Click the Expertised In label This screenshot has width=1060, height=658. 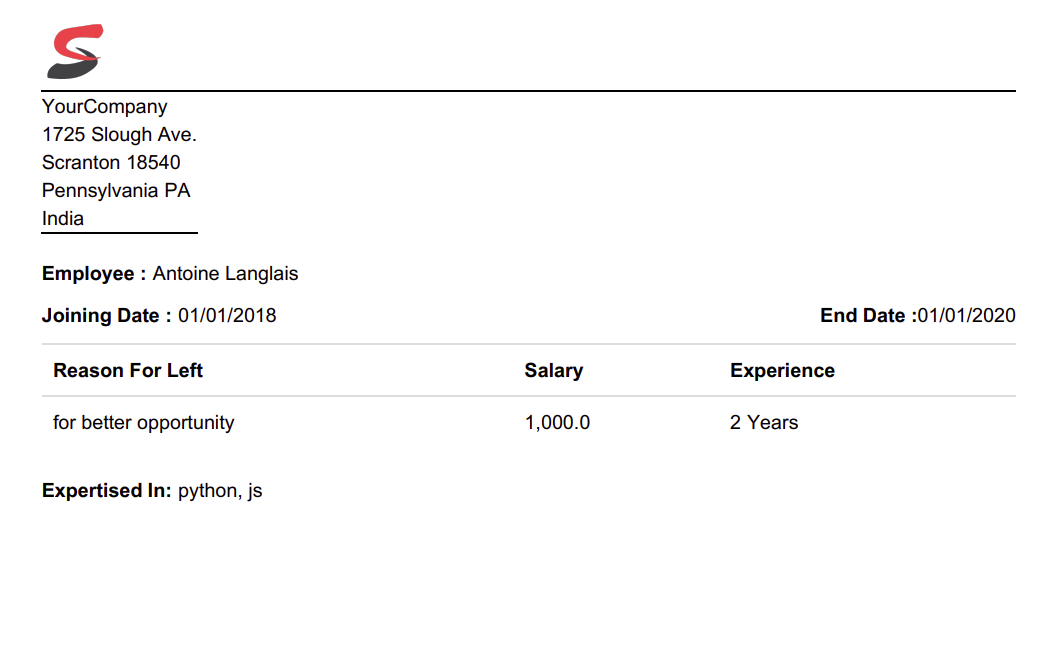click(107, 491)
